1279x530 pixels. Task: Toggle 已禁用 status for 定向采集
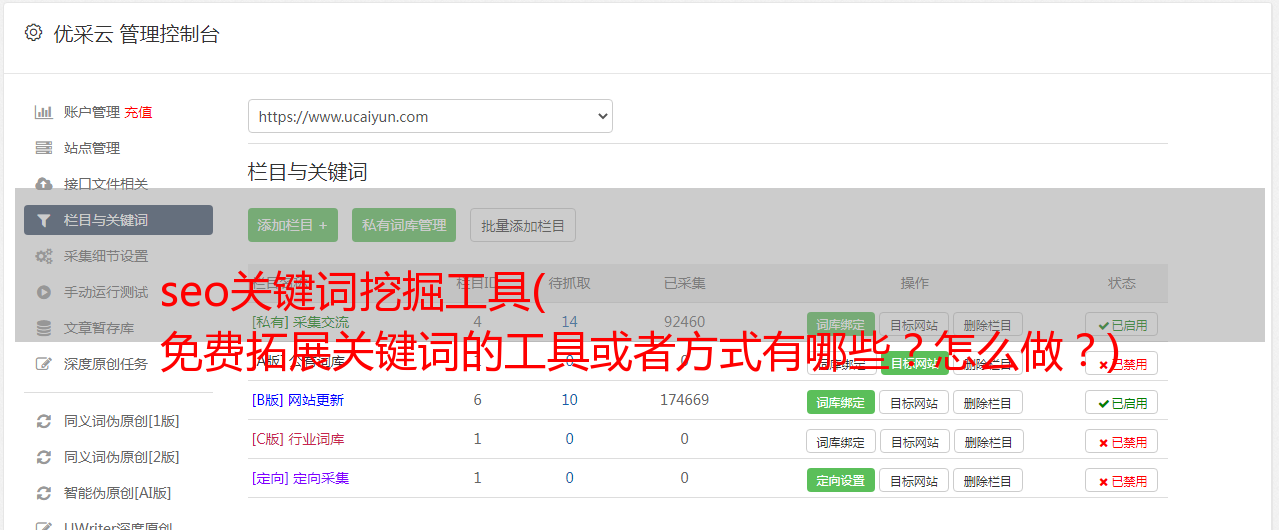click(1122, 481)
